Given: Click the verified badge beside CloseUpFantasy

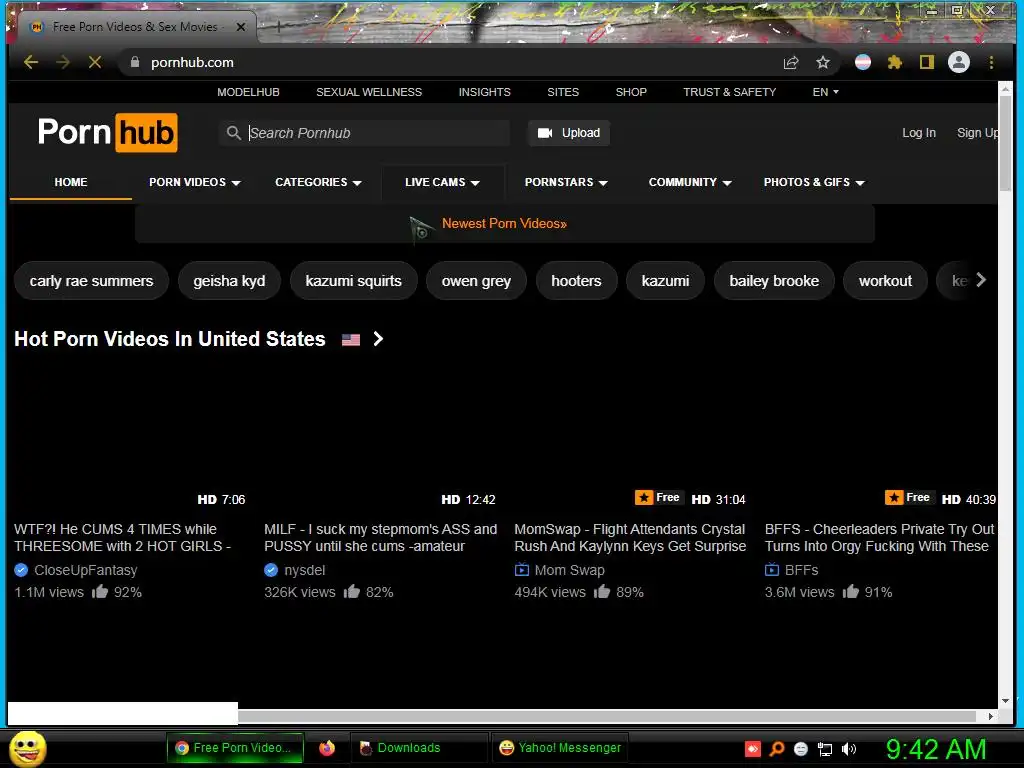Looking at the screenshot, I should click(21, 570).
